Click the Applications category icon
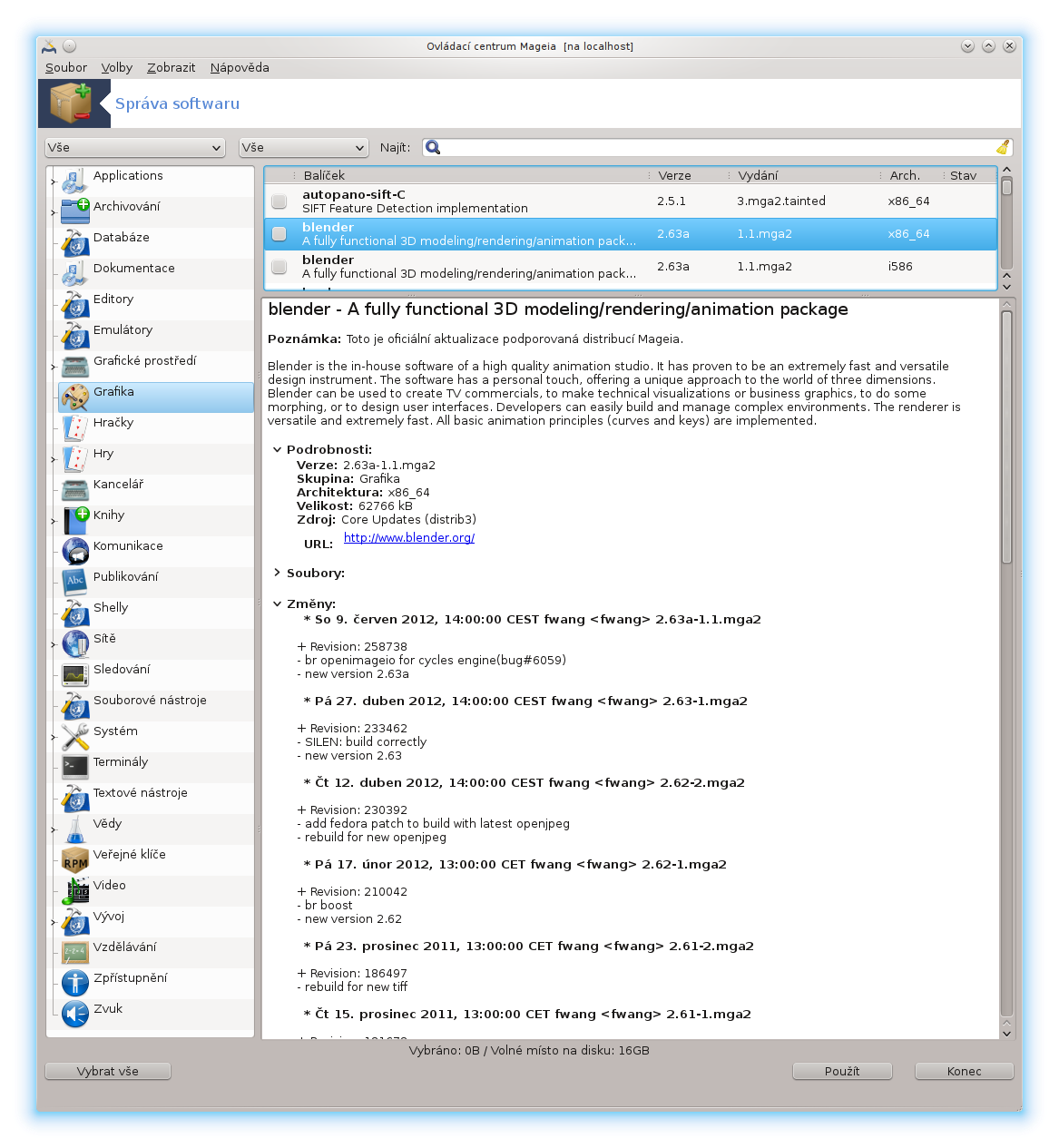The image size is (1059, 1148). point(75,182)
